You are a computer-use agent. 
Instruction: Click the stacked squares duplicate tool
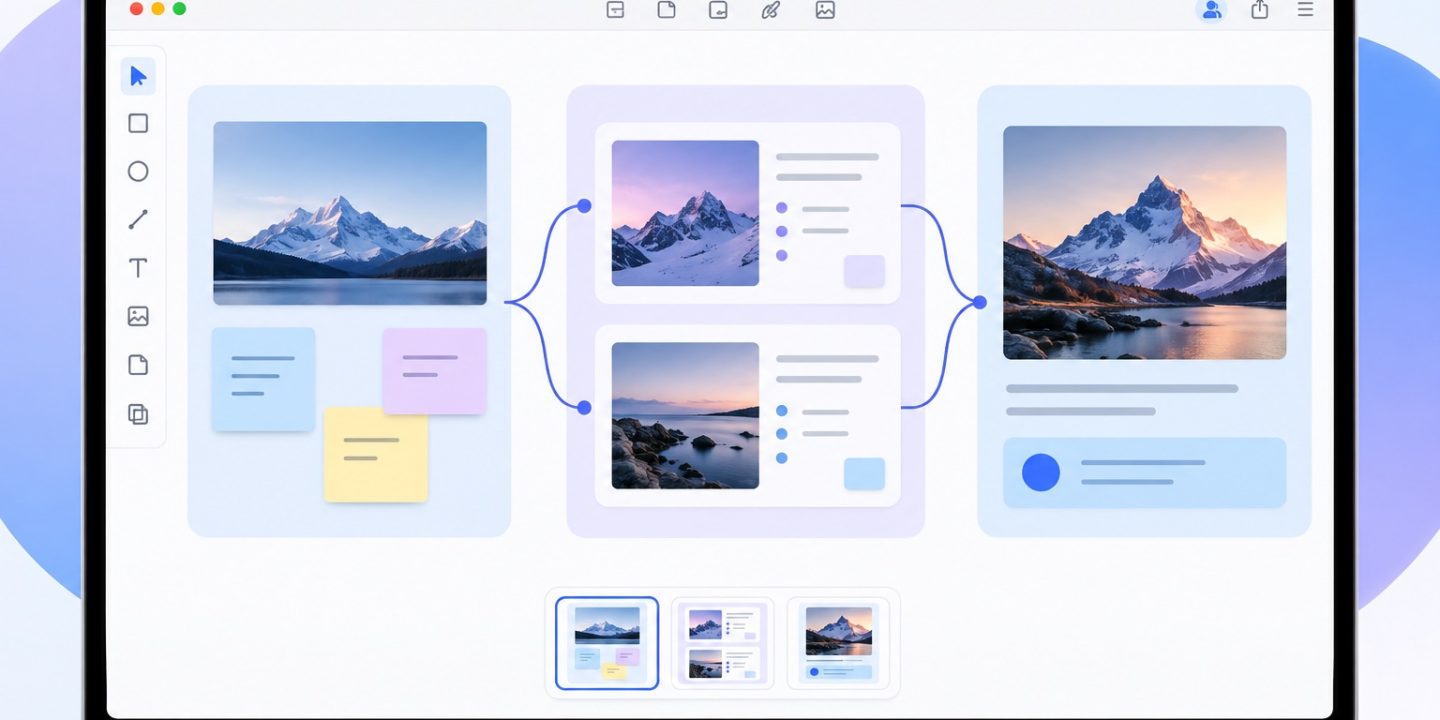click(138, 414)
